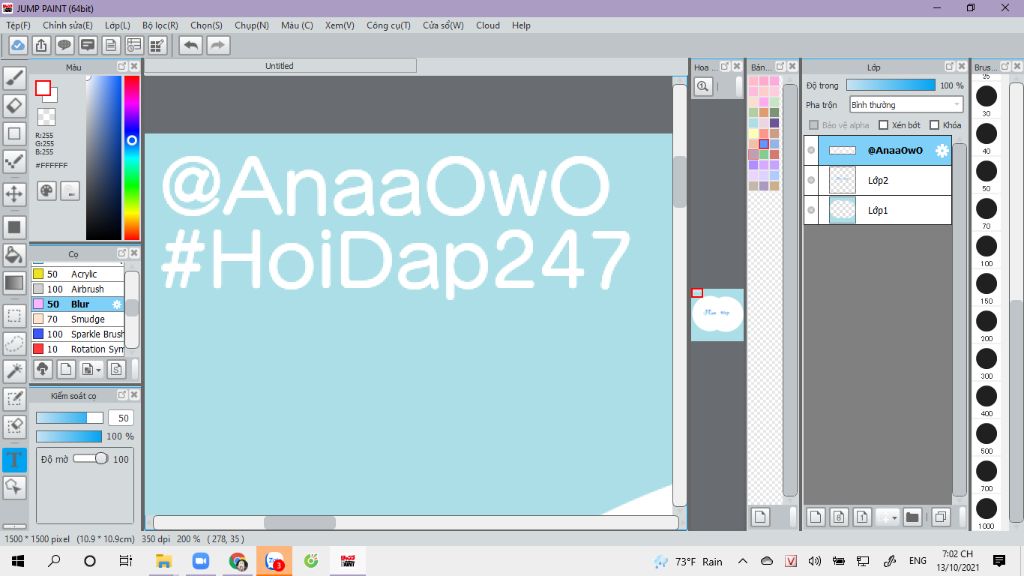Viewport: 1024px width, 576px height.
Task: Toggle the Khóa checkbox
Action: (x=935, y=125)
